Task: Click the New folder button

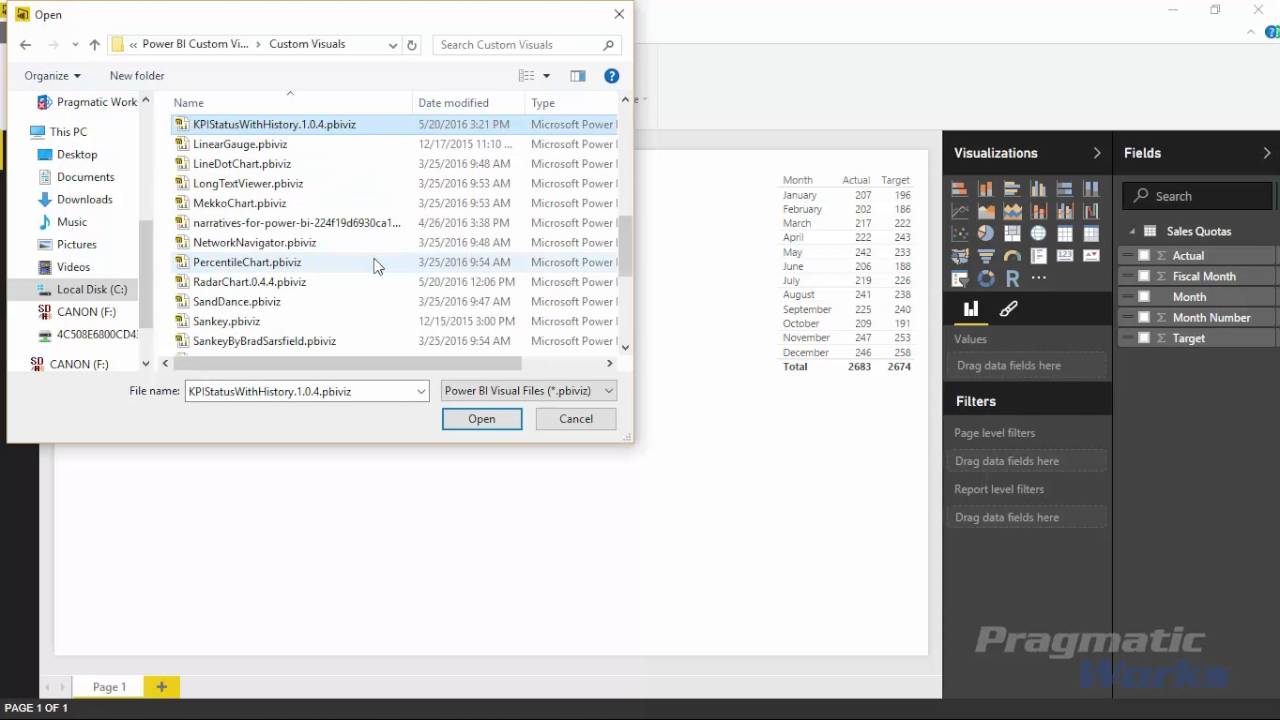Action: pos(137,76)
